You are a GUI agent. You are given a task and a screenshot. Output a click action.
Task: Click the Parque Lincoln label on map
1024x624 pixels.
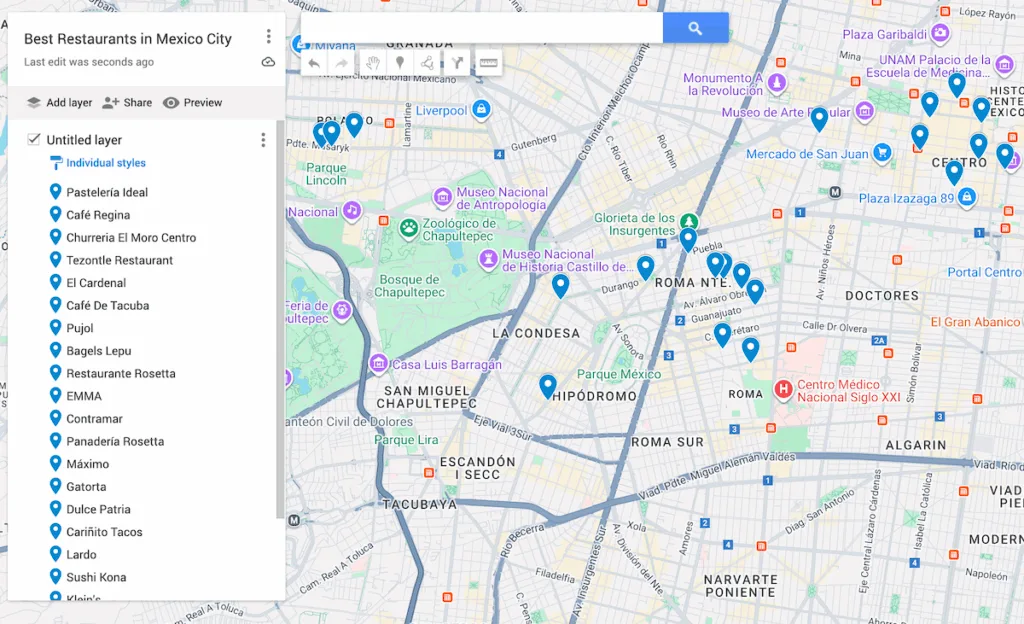point(326,174)
